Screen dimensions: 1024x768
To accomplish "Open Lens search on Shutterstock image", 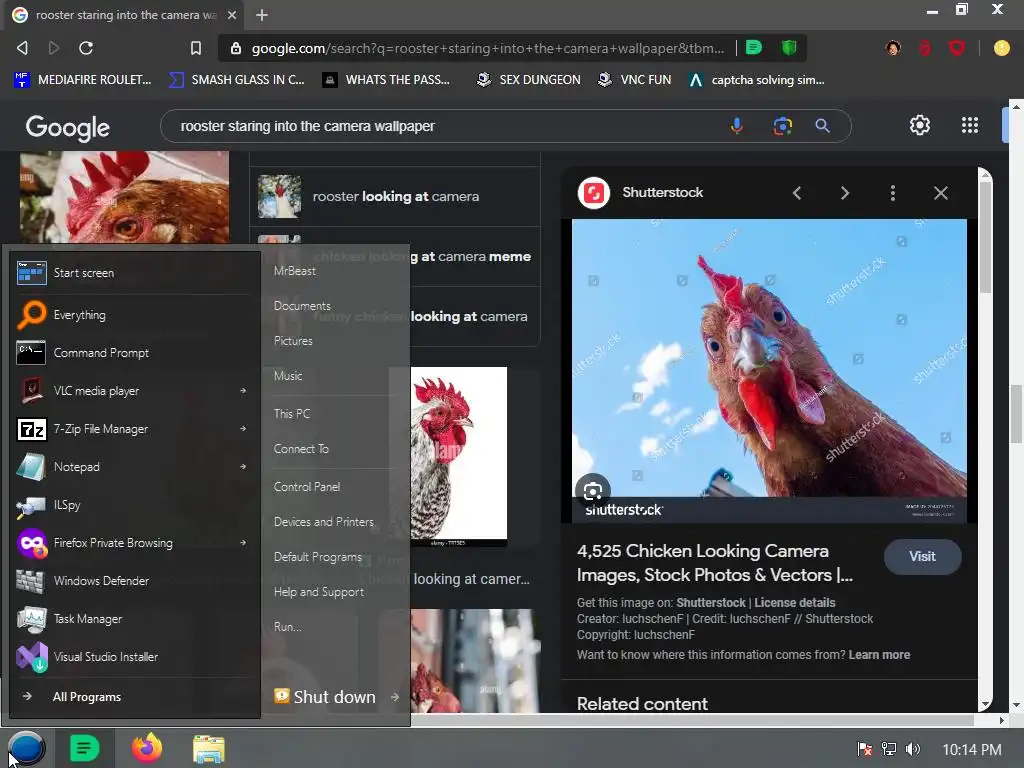I will point(593,491).
